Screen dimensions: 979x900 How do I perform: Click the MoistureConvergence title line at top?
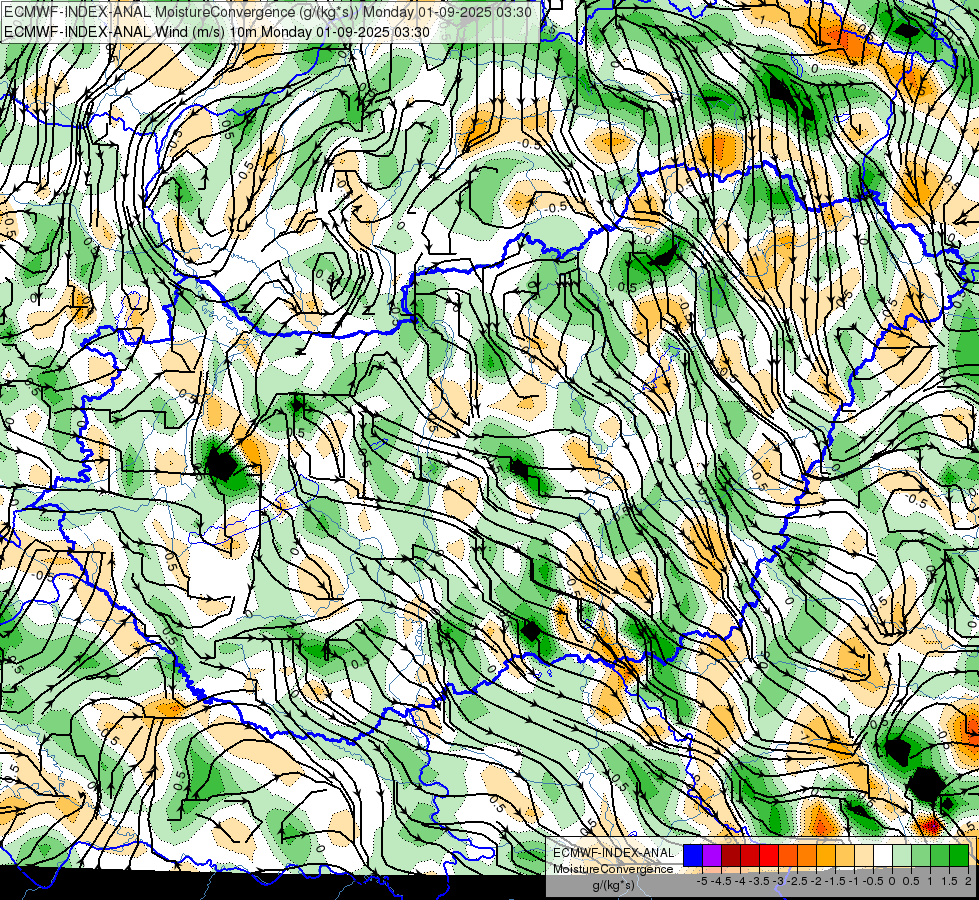(x=268, y=12)
